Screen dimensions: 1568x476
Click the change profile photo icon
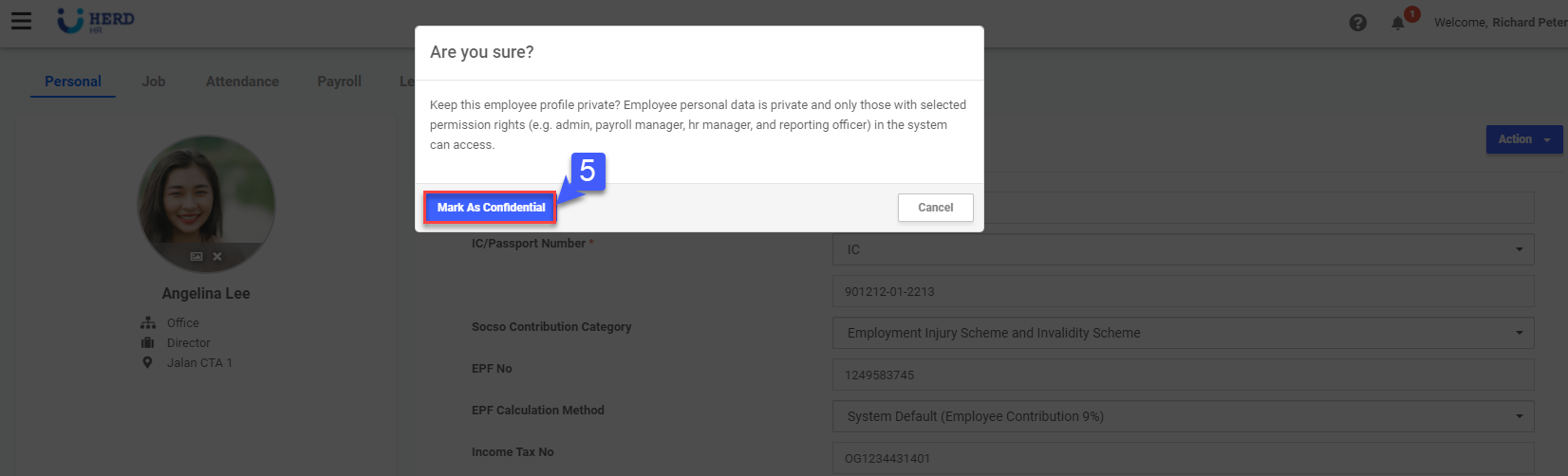(x=196, y=257)
